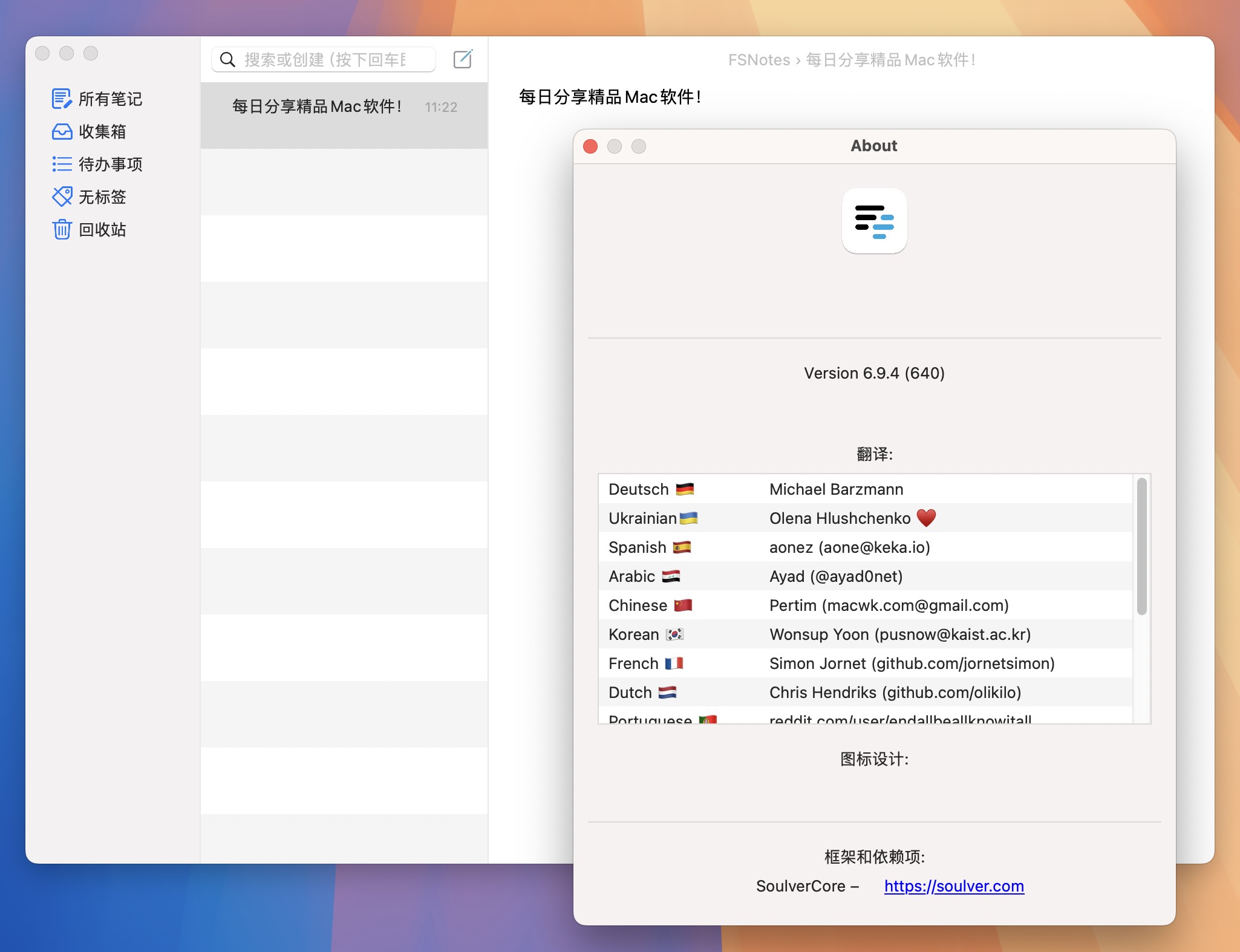Select the Deutsch row in translators
Screen dimensions: 1240x952
[x=866, y=489]
